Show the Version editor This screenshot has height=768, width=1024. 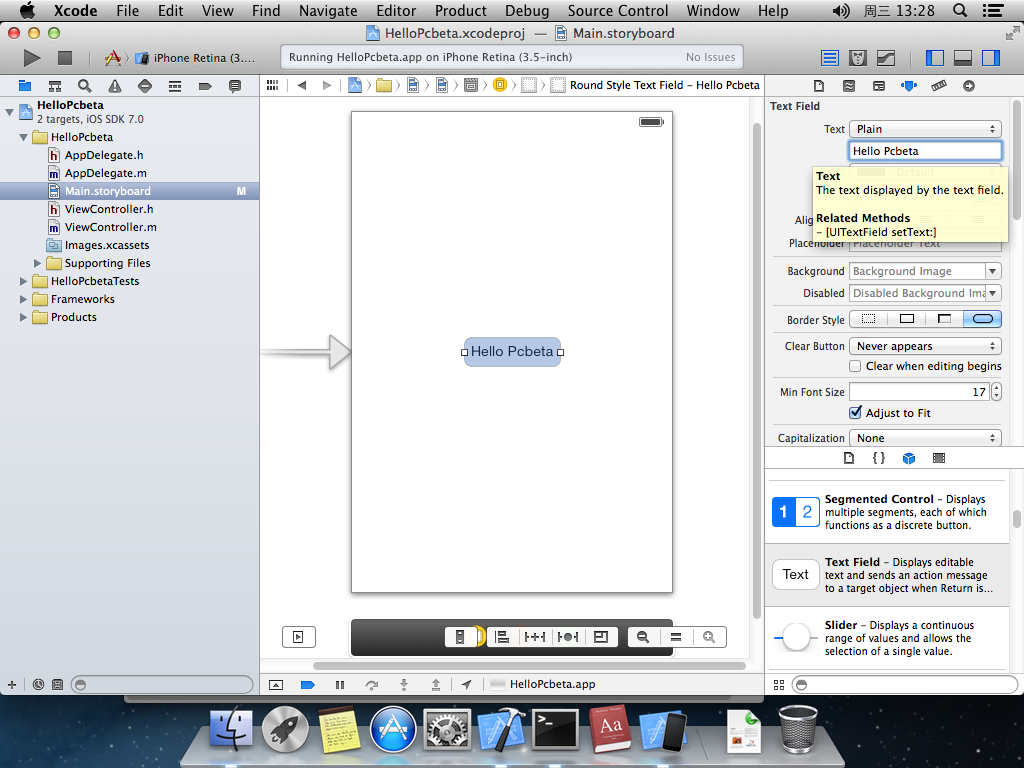coord(886,58)
